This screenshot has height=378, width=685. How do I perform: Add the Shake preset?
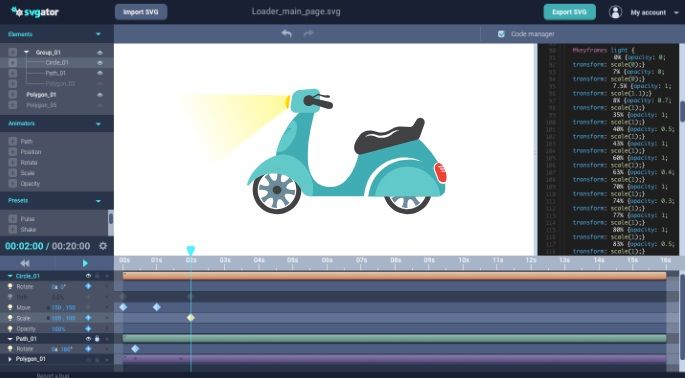tap(12, 229)
